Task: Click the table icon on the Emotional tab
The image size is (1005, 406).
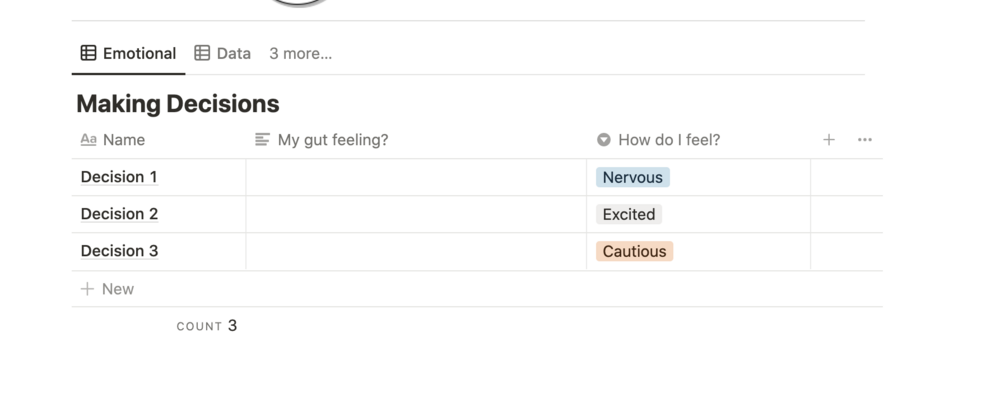Action: 88,53
